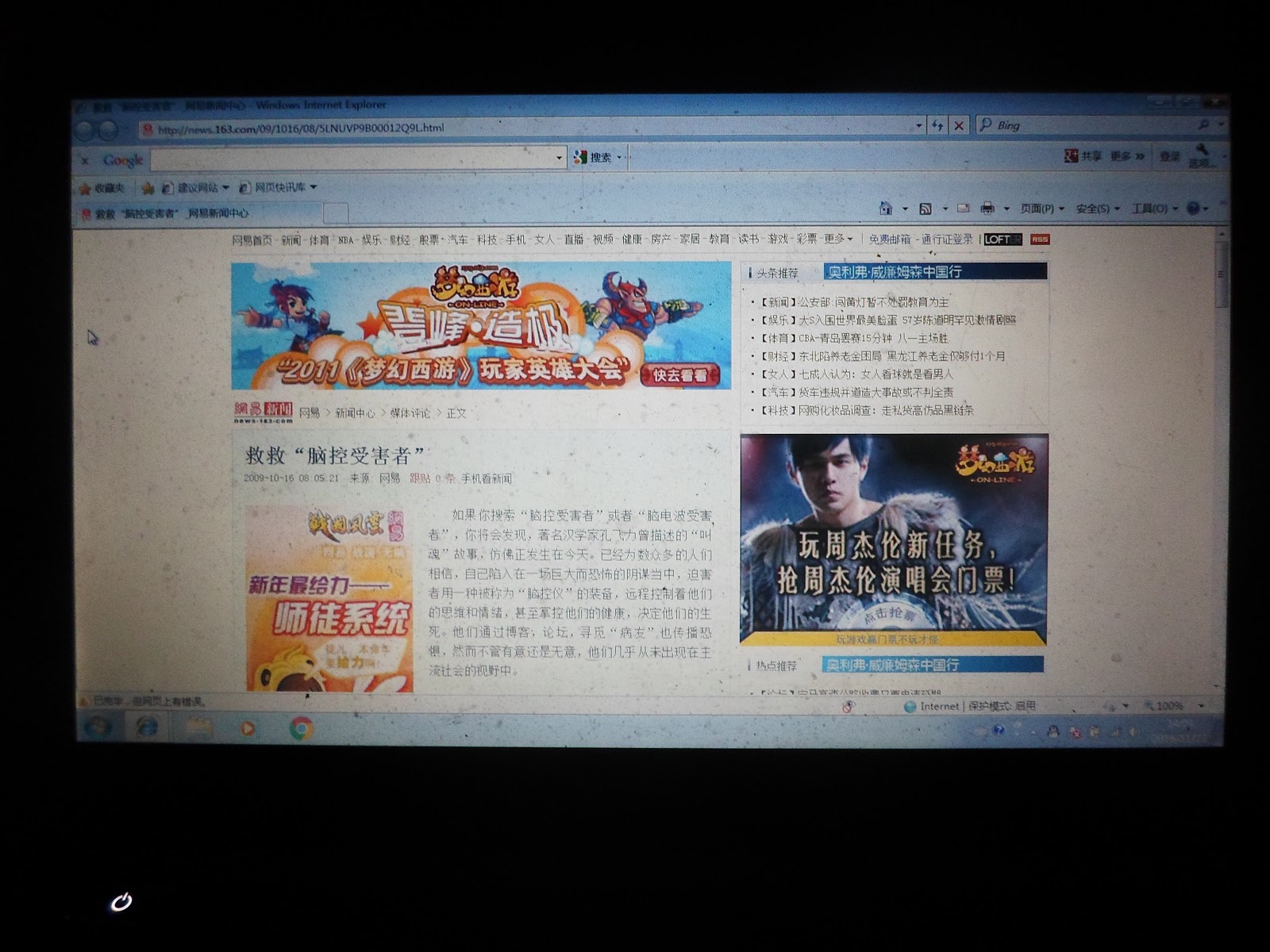The image size is (1270, 952).
Task: Open the 收藏夹 favorites star button
Action: click(x=102, y=188)
